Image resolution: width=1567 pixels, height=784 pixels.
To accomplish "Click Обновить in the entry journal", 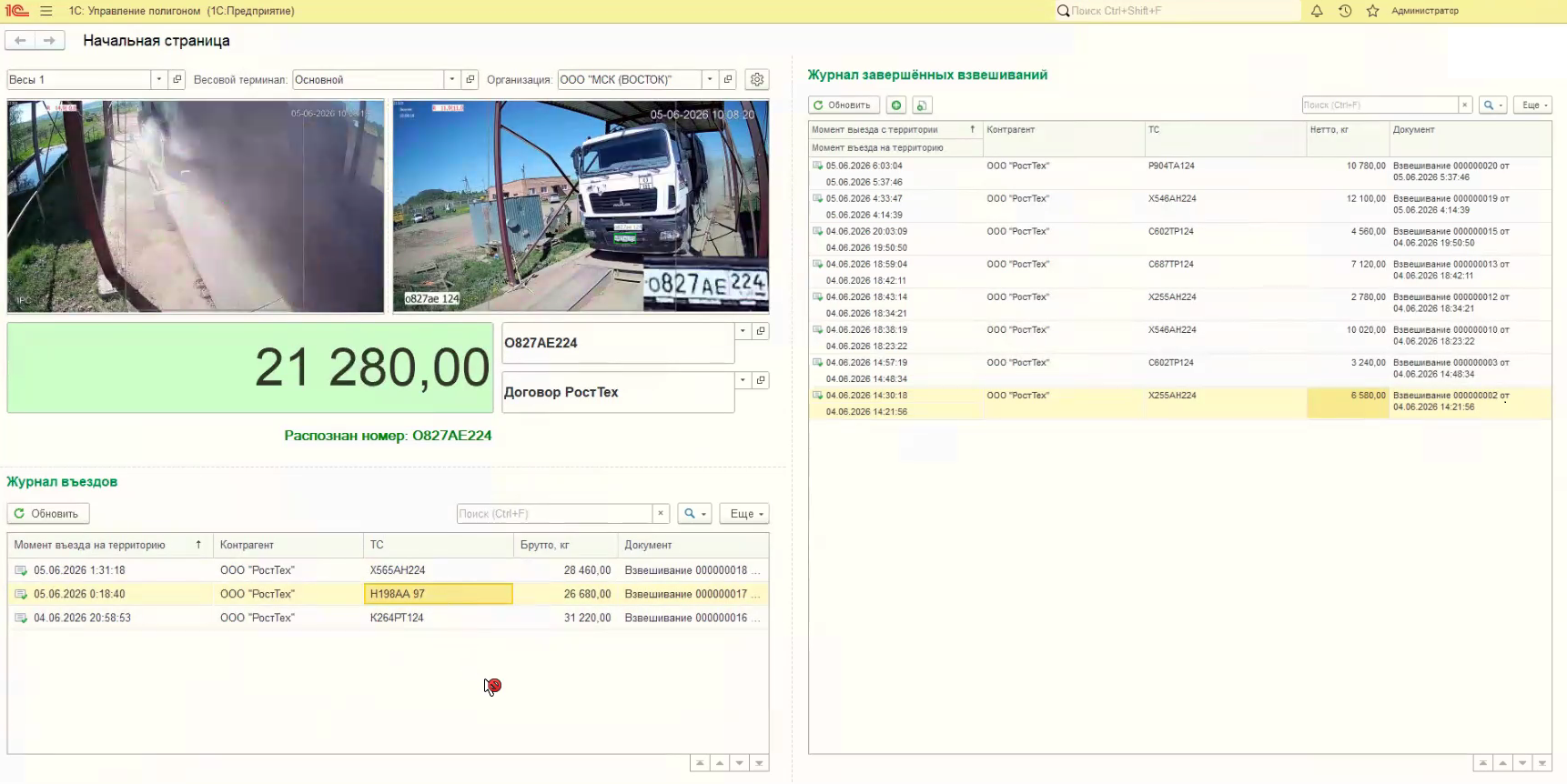I will pos(48,514).
